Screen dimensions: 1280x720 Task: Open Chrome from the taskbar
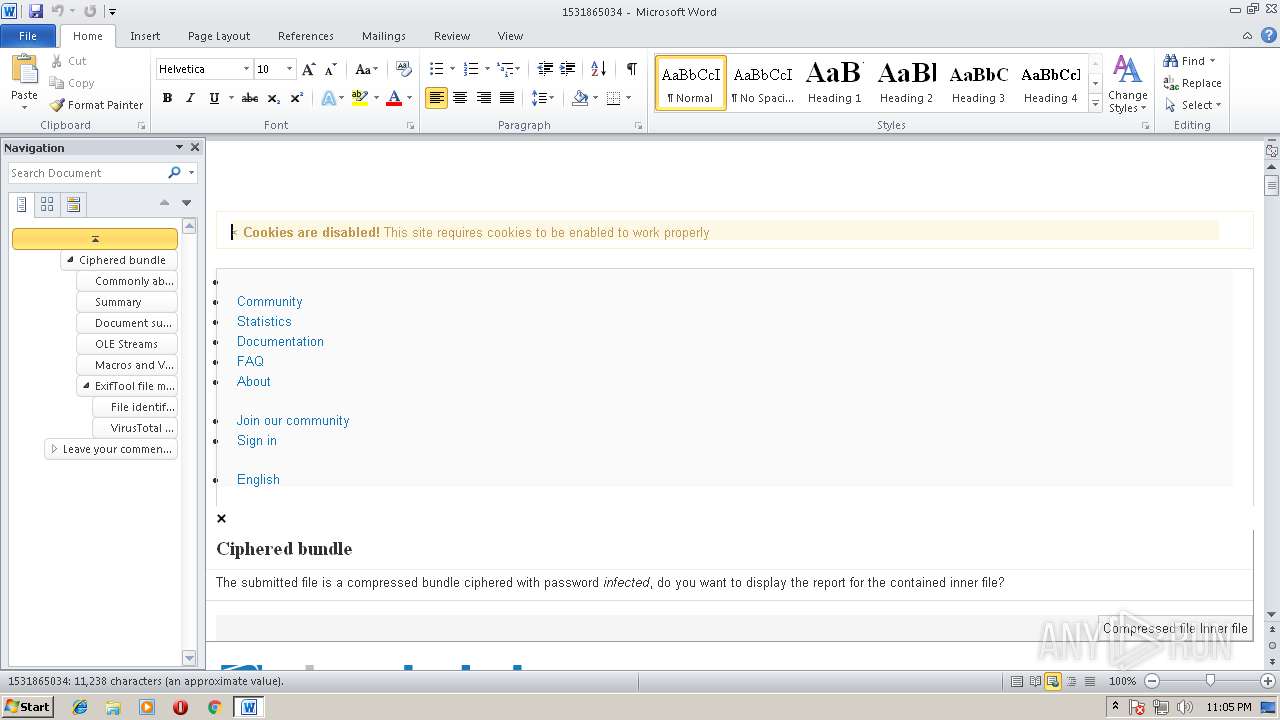pos(213,707)
